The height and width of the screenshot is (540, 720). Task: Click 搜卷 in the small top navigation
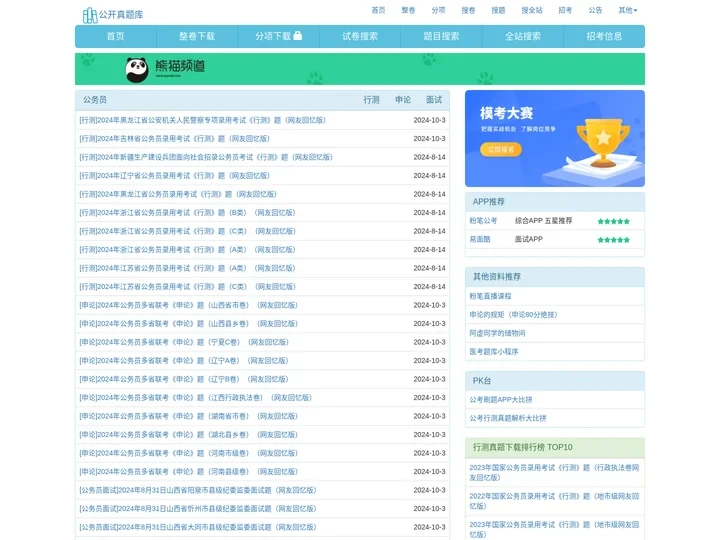(468, 10)
